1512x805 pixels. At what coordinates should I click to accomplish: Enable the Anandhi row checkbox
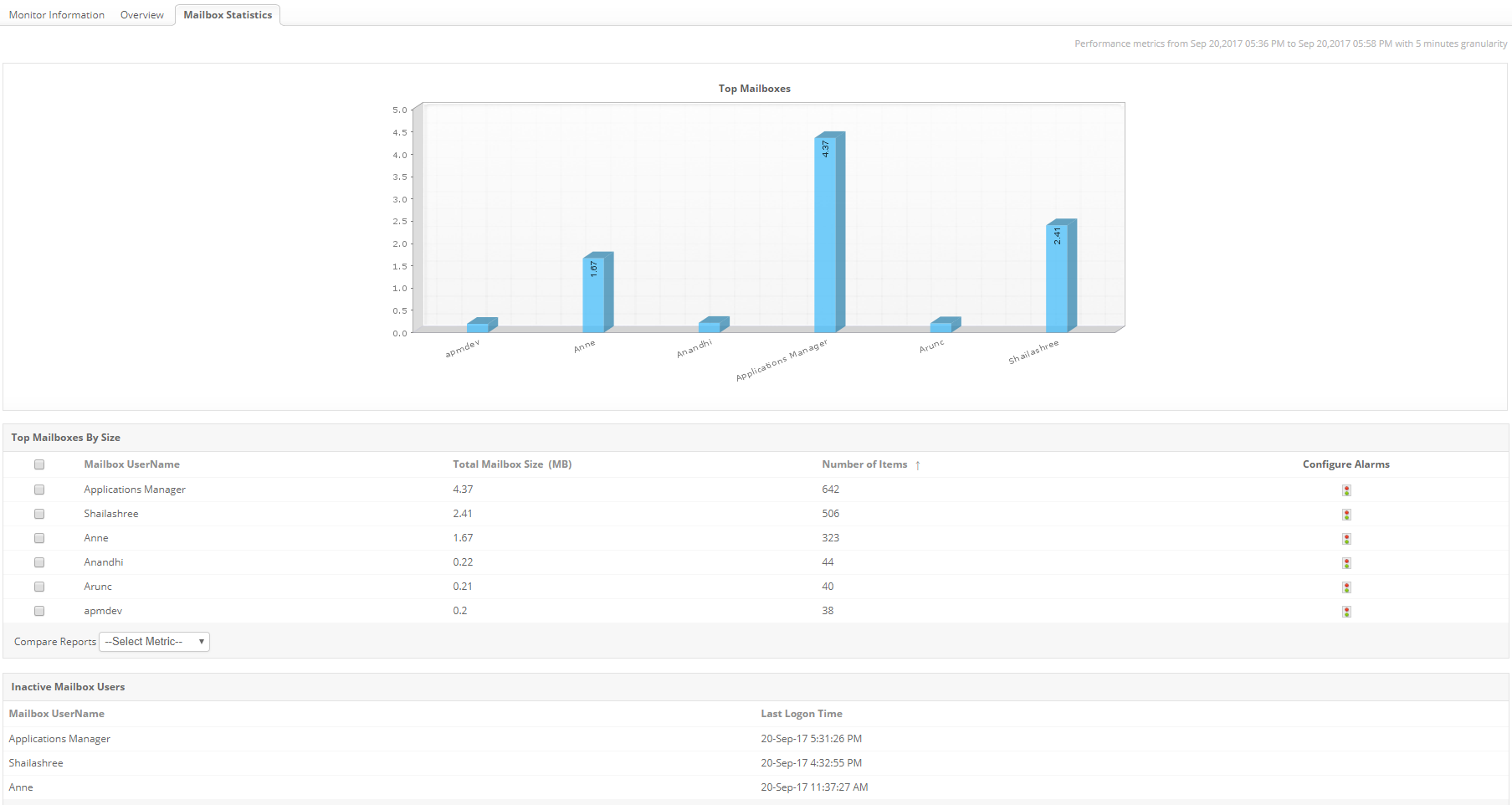point(39,562)
